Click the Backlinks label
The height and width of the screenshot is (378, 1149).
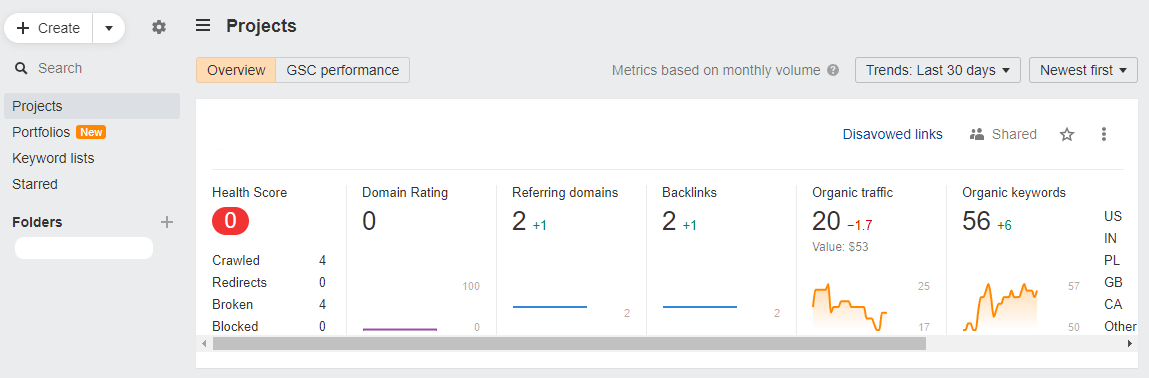point(690,193)
